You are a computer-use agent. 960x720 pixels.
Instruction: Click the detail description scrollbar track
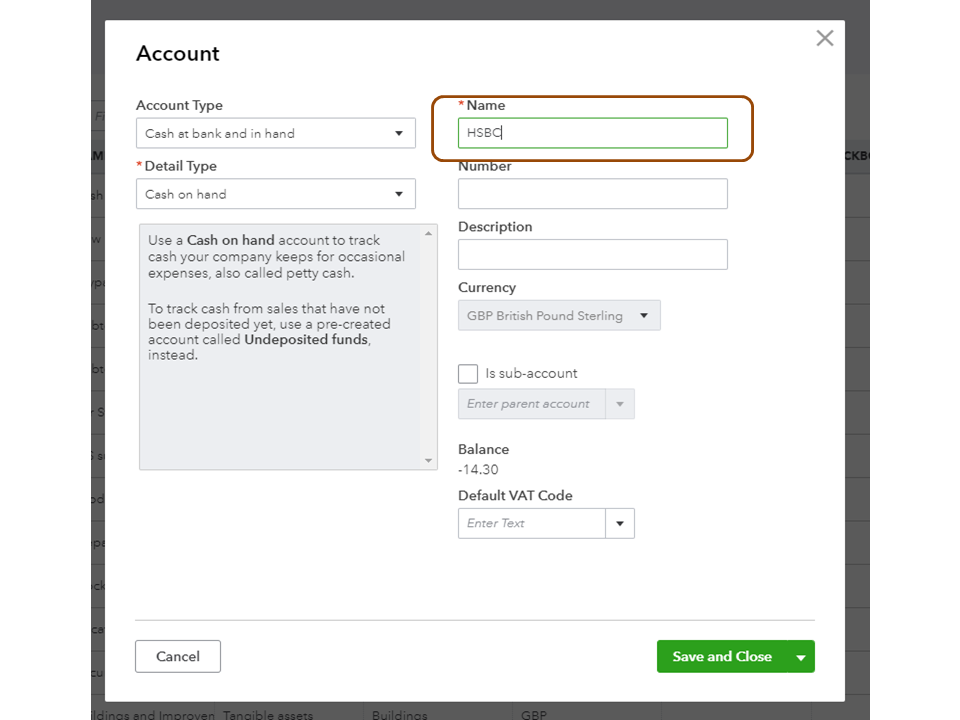coord(429,350)
